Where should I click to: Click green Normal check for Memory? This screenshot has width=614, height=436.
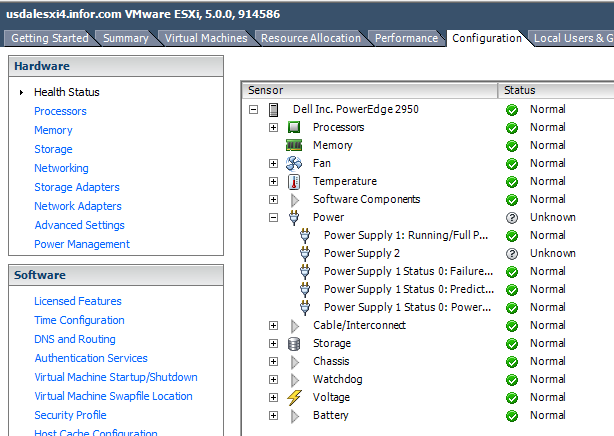(512, 146)
